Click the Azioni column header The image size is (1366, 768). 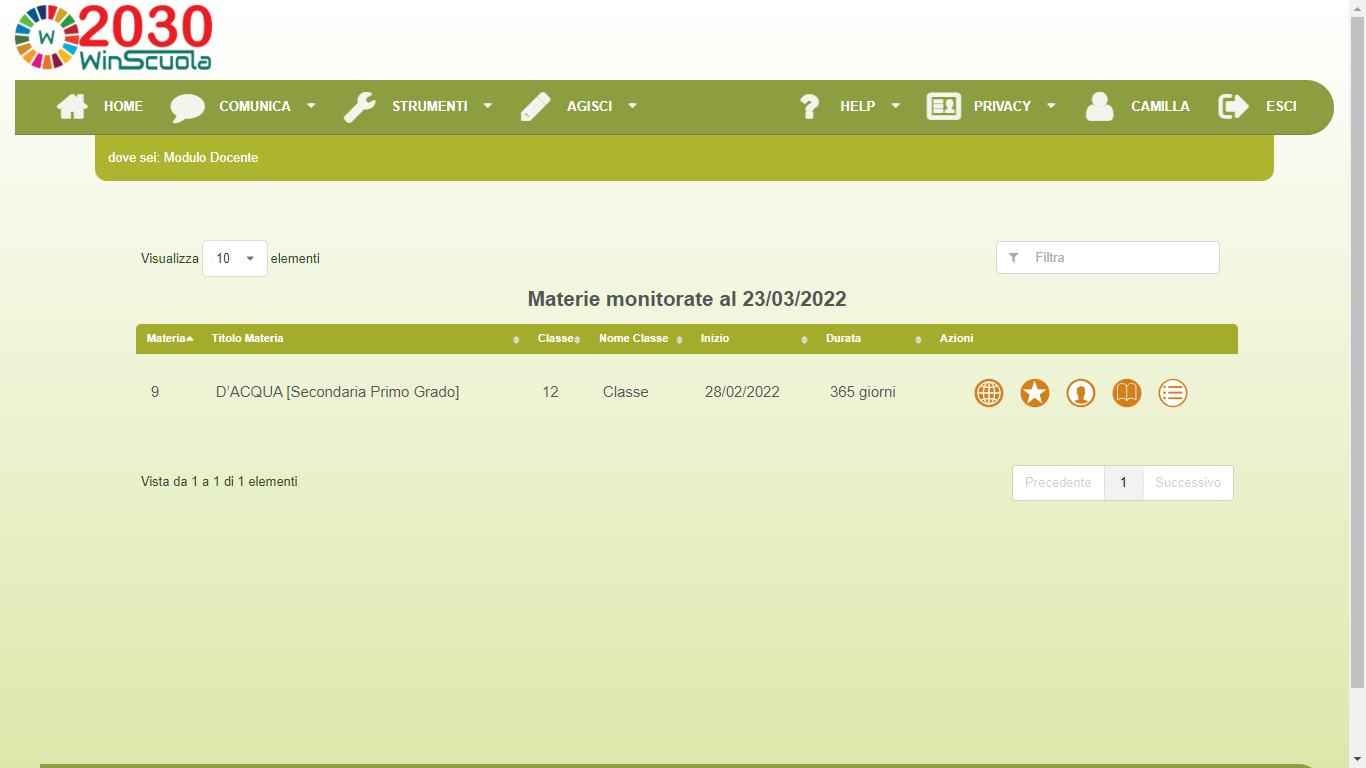(x=957, y=338)
